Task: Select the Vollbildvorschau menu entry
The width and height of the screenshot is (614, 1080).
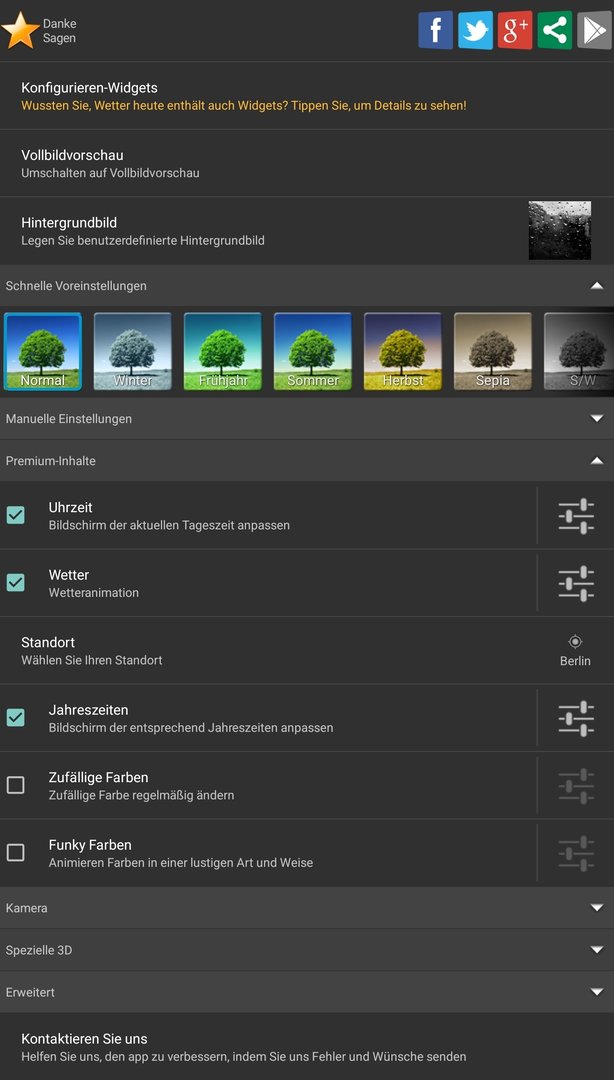Action: pyautogui.click(x=110, y=163)
